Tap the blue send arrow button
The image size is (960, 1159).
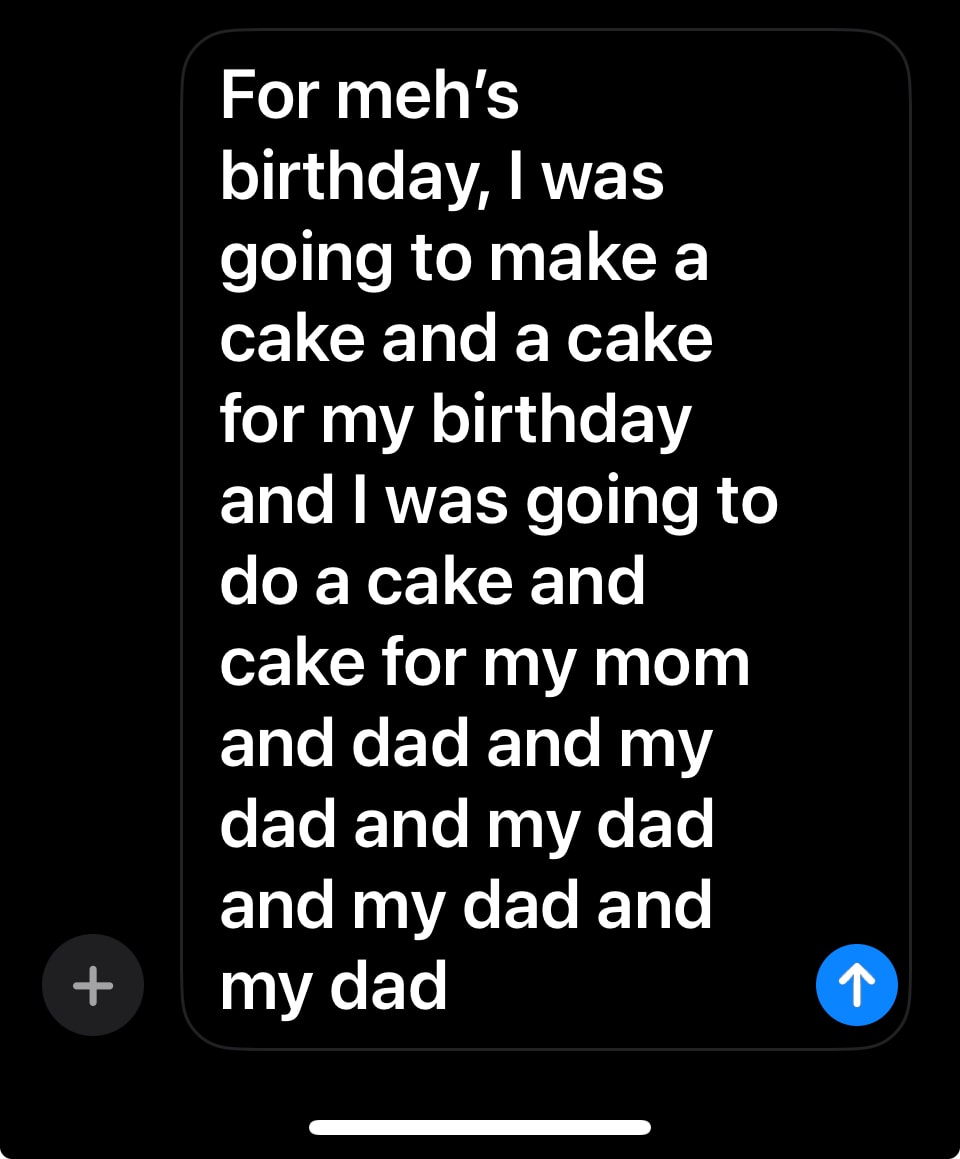(x=856, y=985)
